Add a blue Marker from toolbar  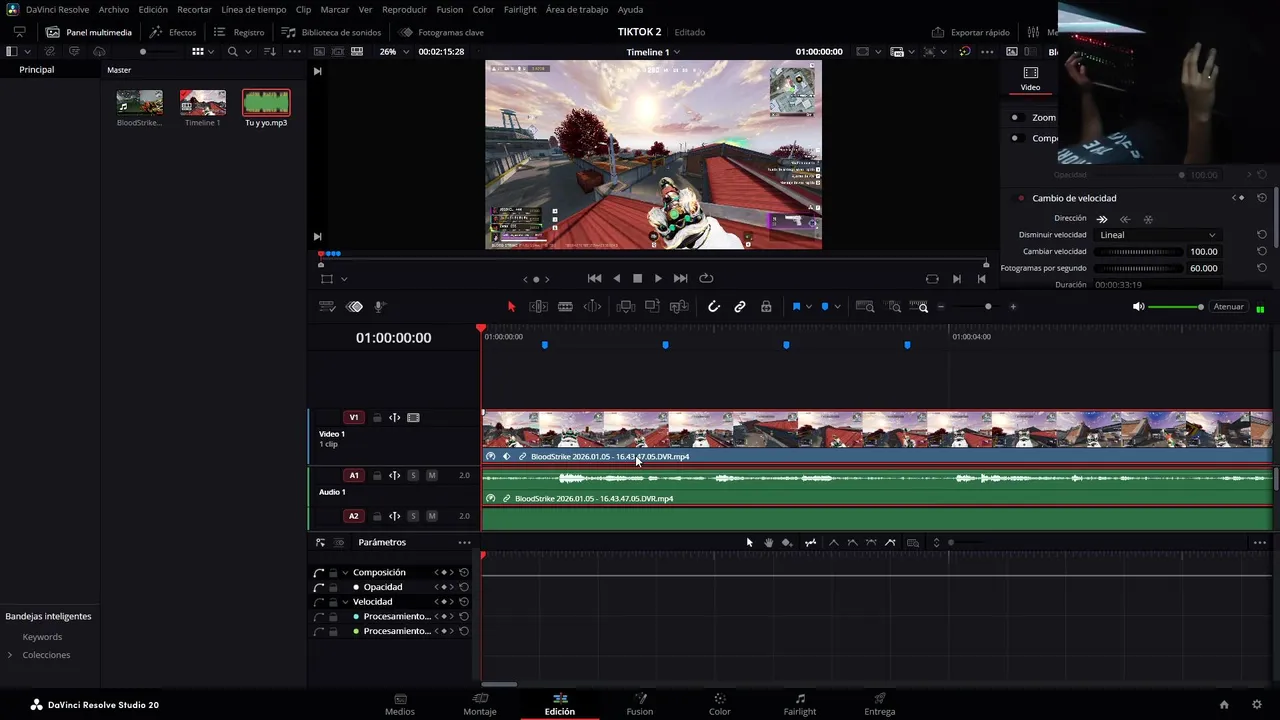tap(825, 307)
